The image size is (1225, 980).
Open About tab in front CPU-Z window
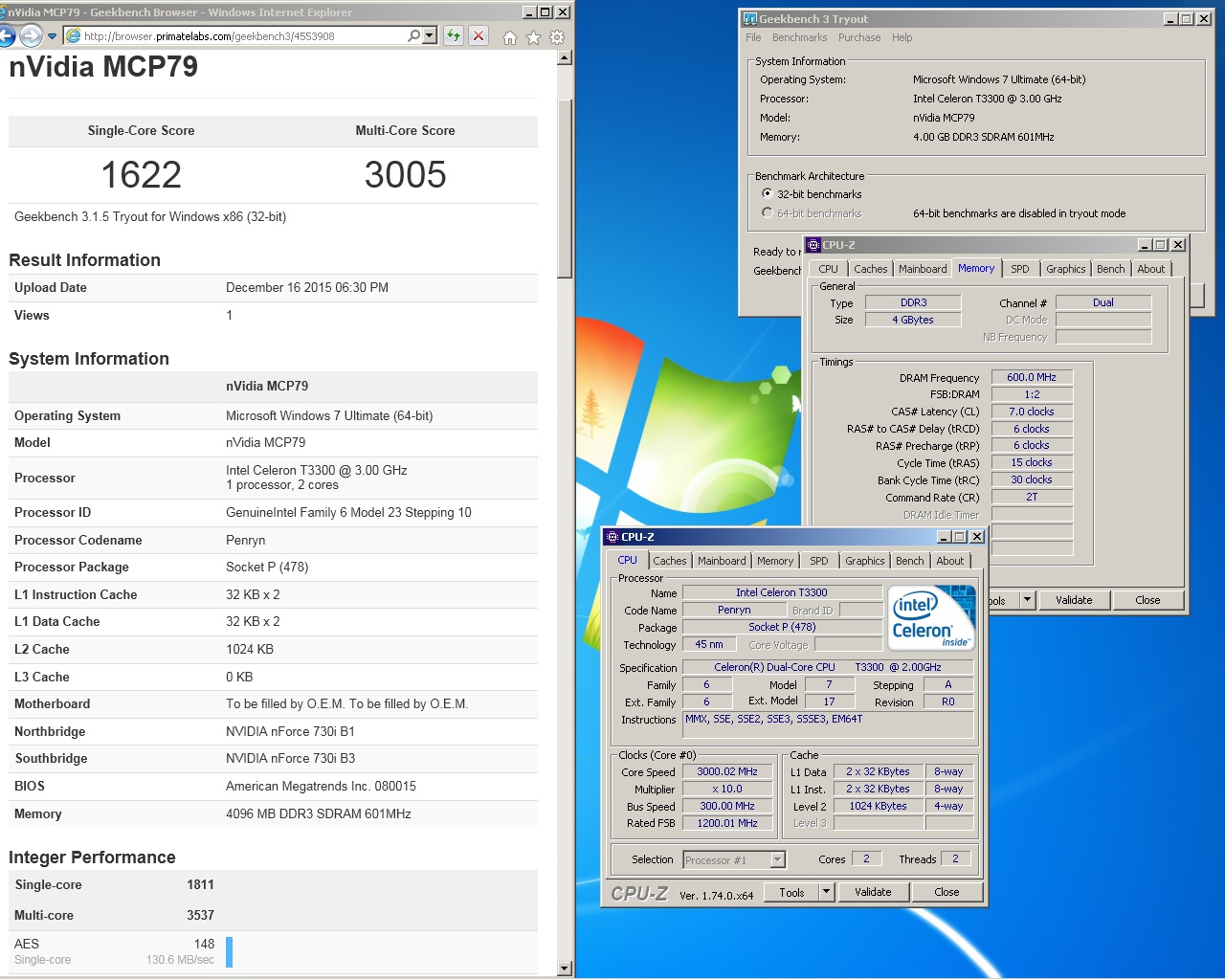949,561
